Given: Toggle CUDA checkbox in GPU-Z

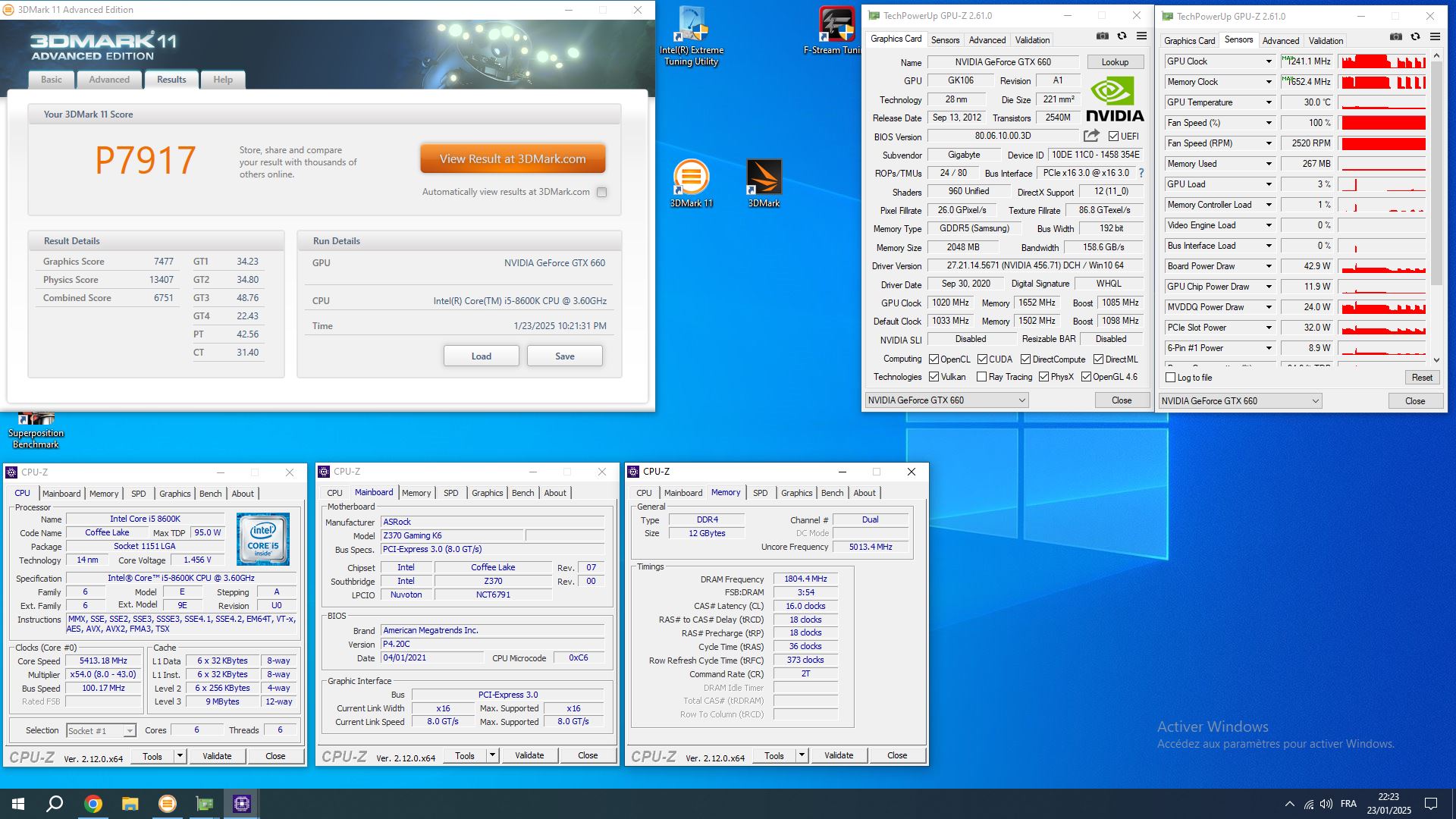Looking at the screenshot, I should coord(982,359).
